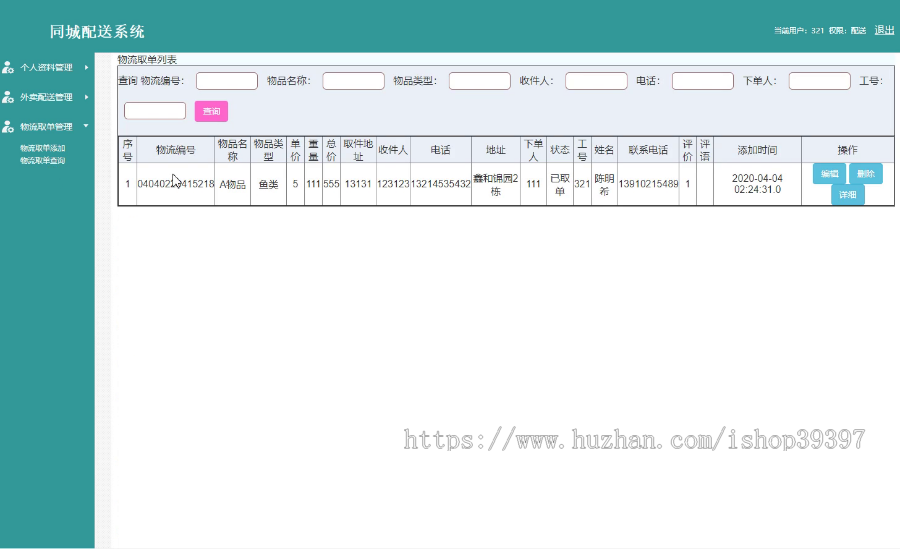Click the 退出 logout link
This screenshot has width=900, height=549.
tap(884, 30)
